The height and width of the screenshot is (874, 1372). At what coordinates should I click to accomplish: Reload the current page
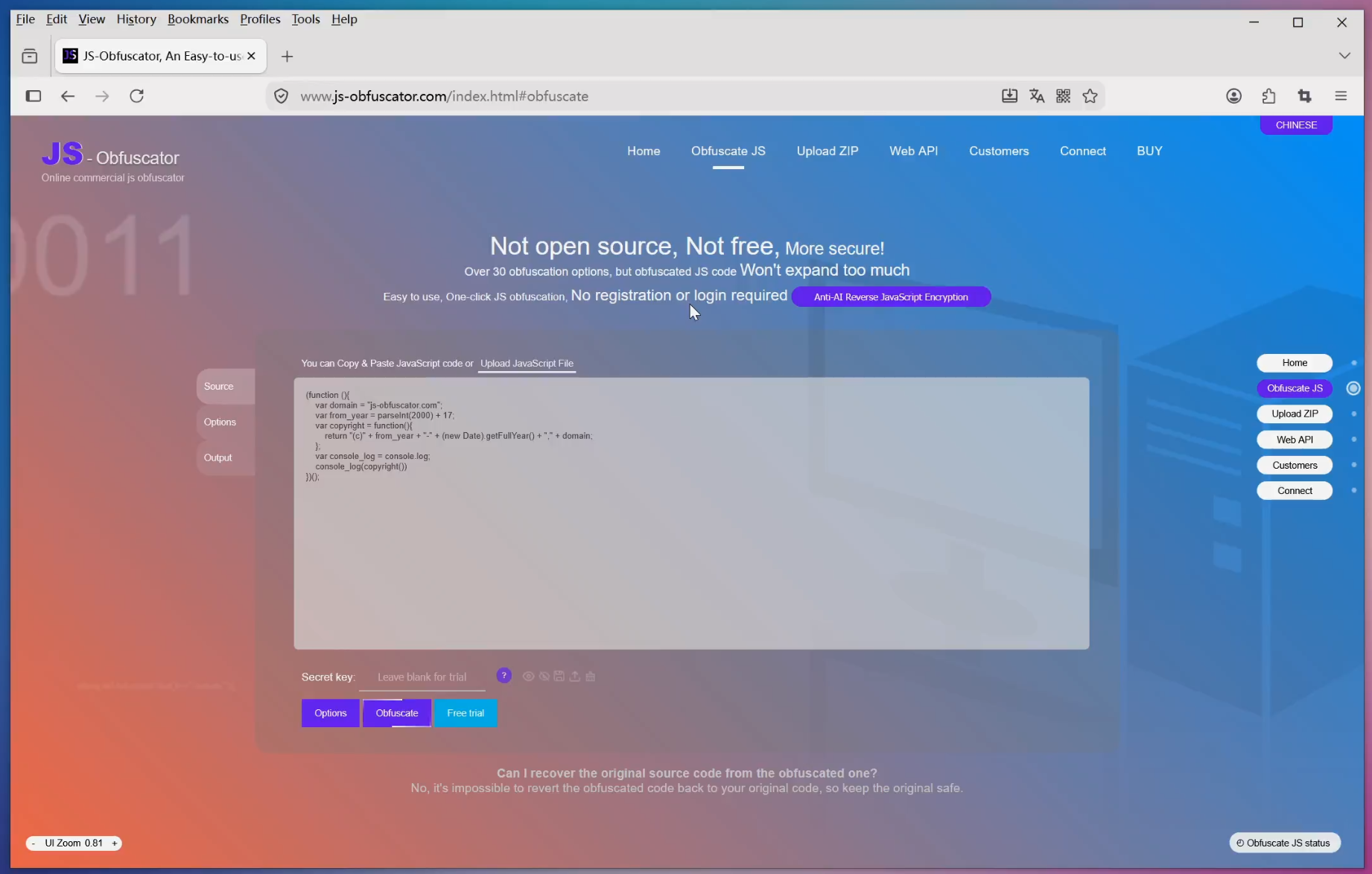137,96
